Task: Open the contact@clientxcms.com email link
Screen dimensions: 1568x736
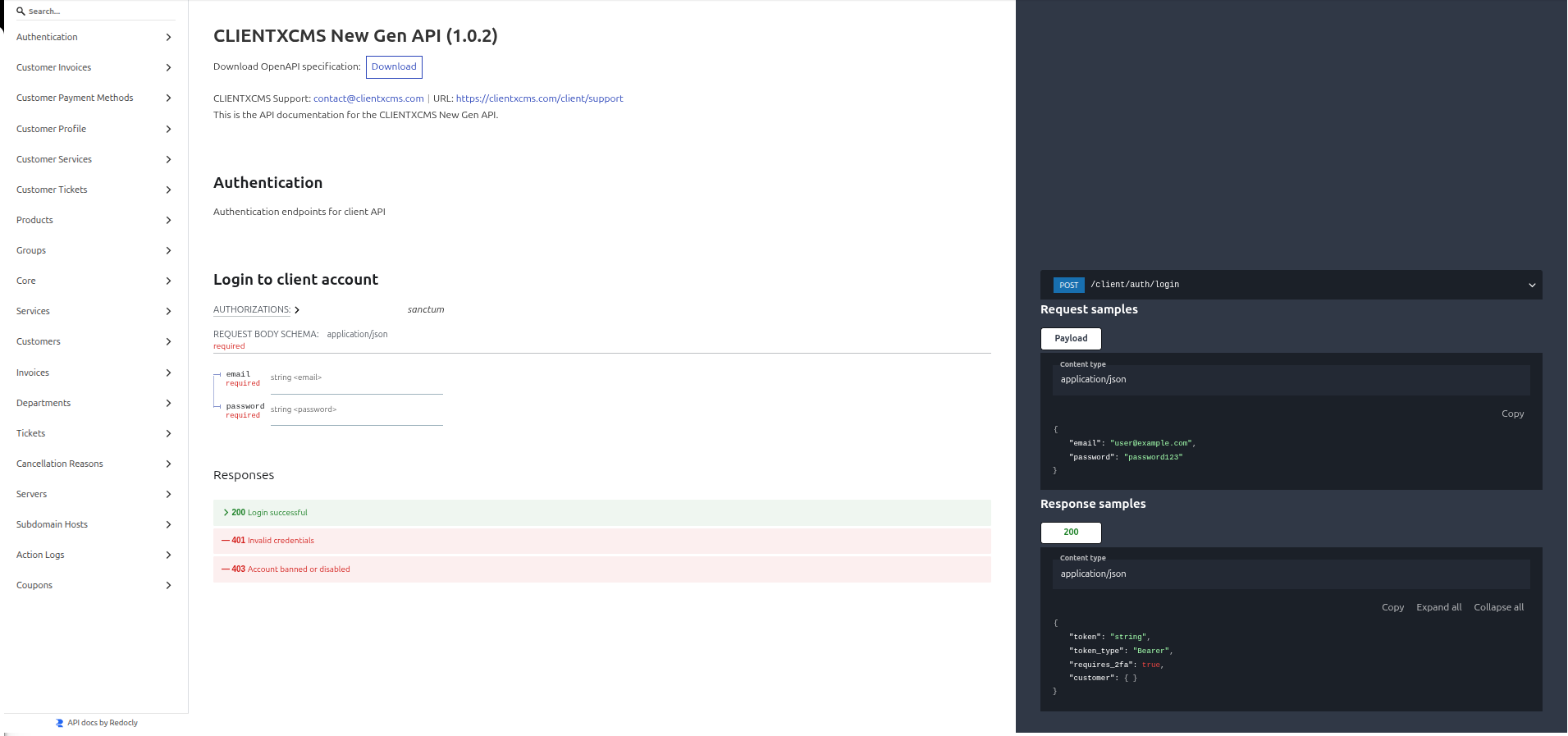Action: [368, 98]
